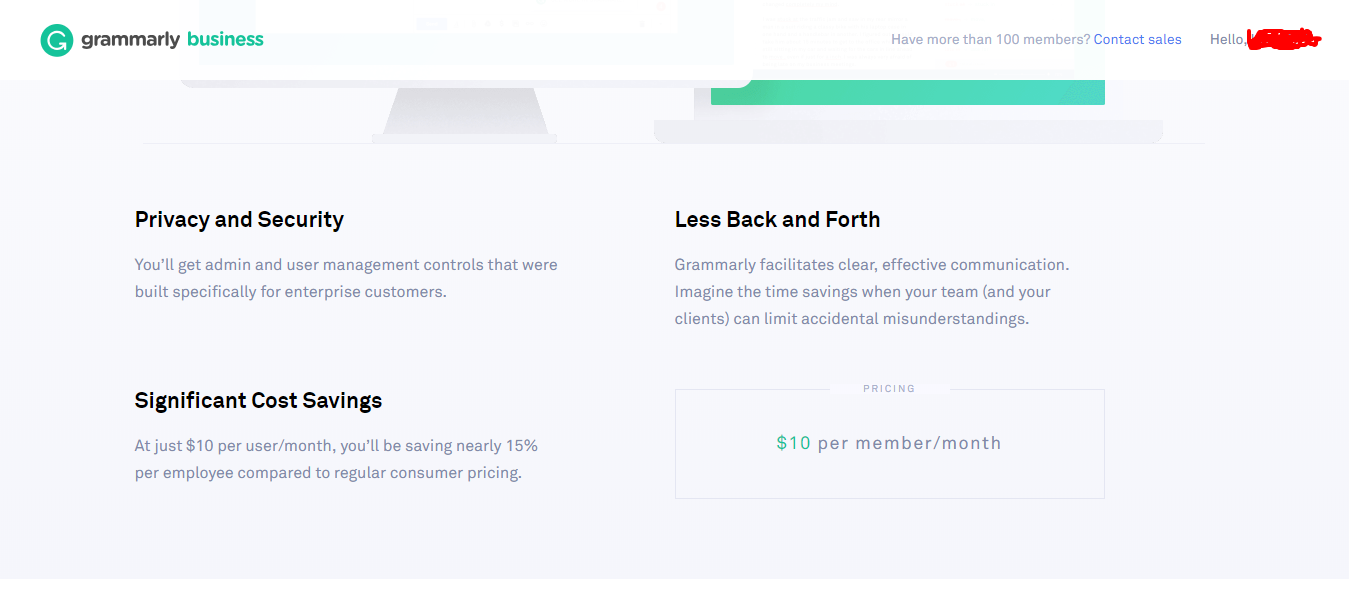Click the red-scribbled username in header

pyautogui.click(x=1284, y=40)
